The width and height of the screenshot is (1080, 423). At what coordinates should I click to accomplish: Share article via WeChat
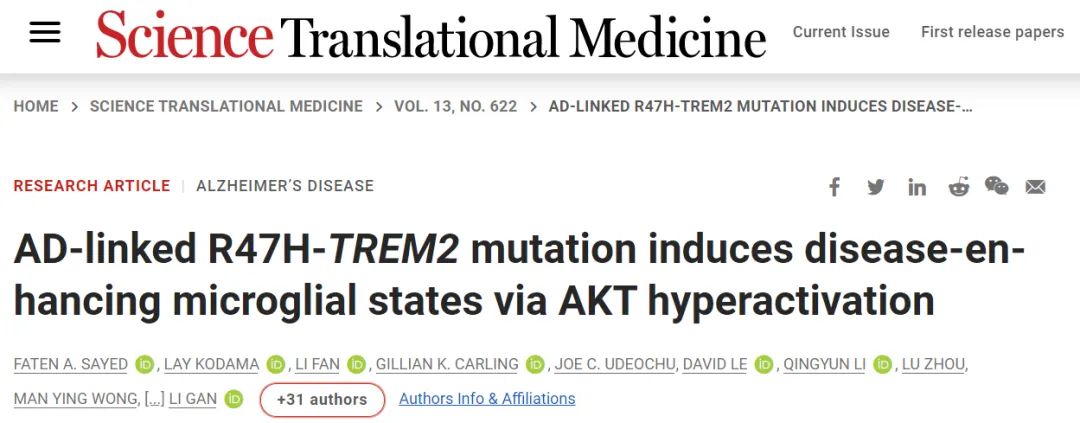click(997, 186)
